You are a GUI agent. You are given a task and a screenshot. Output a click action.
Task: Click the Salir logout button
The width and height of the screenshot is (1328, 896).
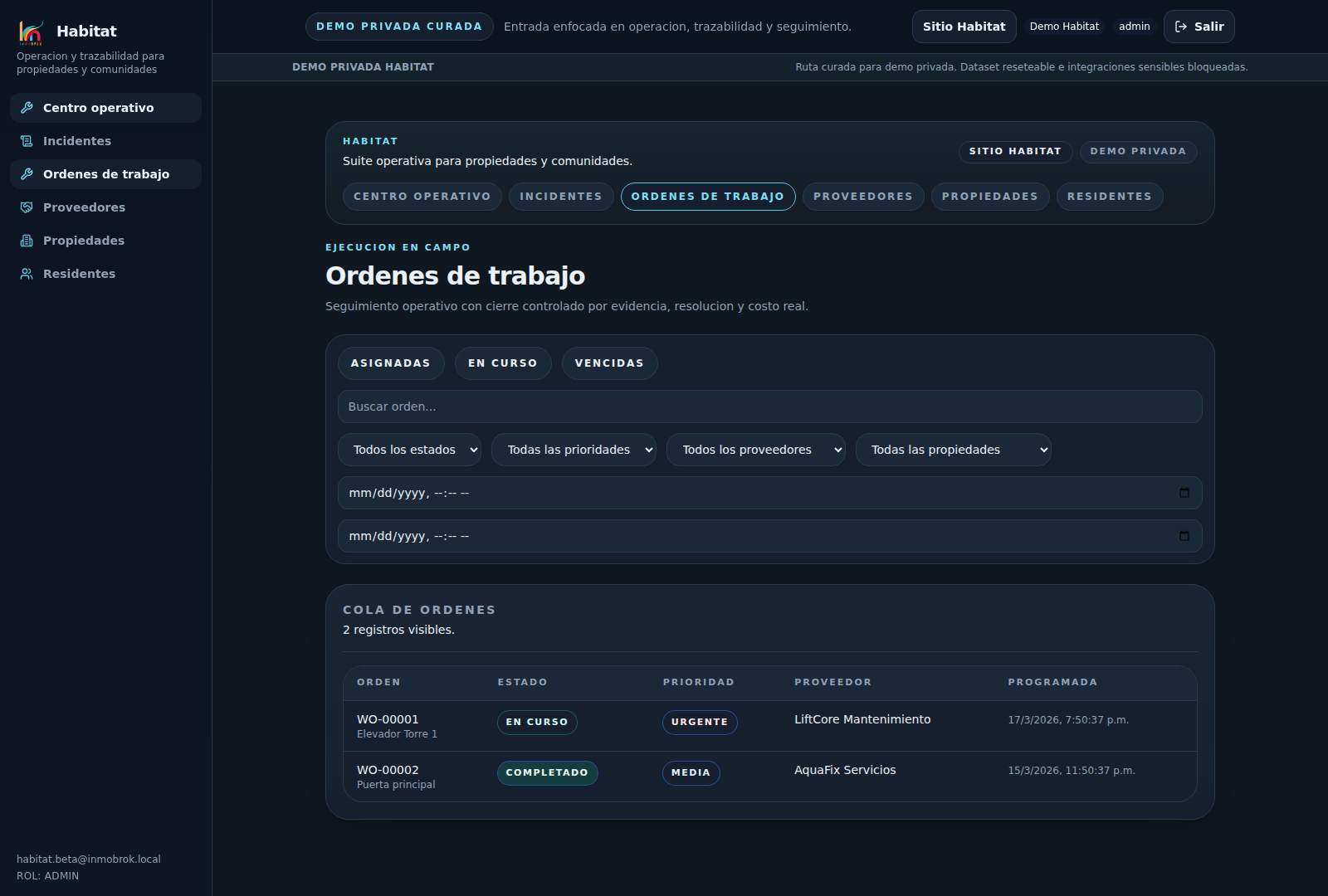[x=1199, y=26]
